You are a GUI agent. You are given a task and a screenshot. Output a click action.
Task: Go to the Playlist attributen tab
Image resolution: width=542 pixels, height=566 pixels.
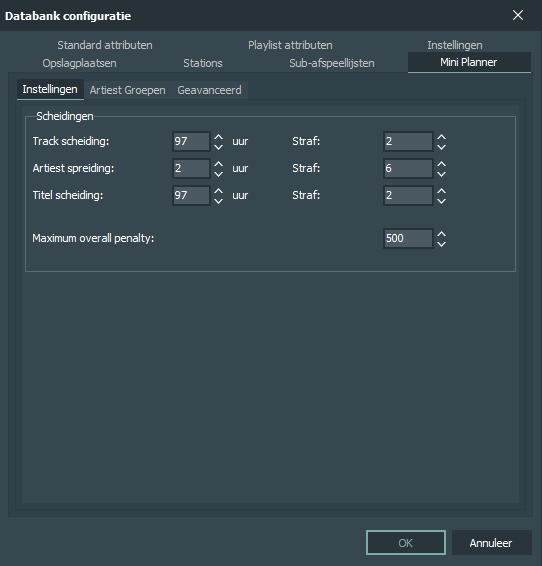(290, 45)
